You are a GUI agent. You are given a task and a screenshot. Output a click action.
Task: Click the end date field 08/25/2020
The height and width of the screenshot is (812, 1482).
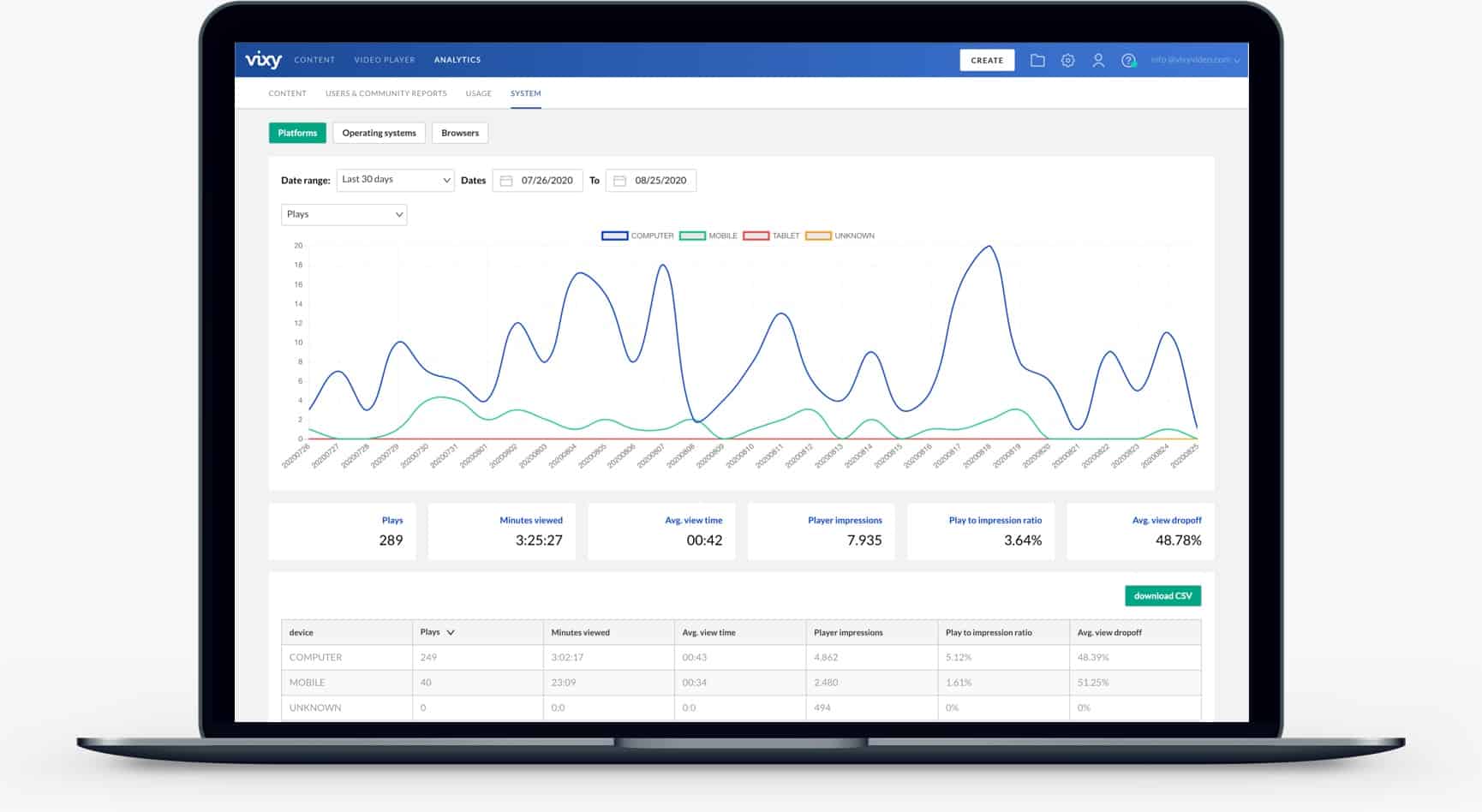click(651, 181)
